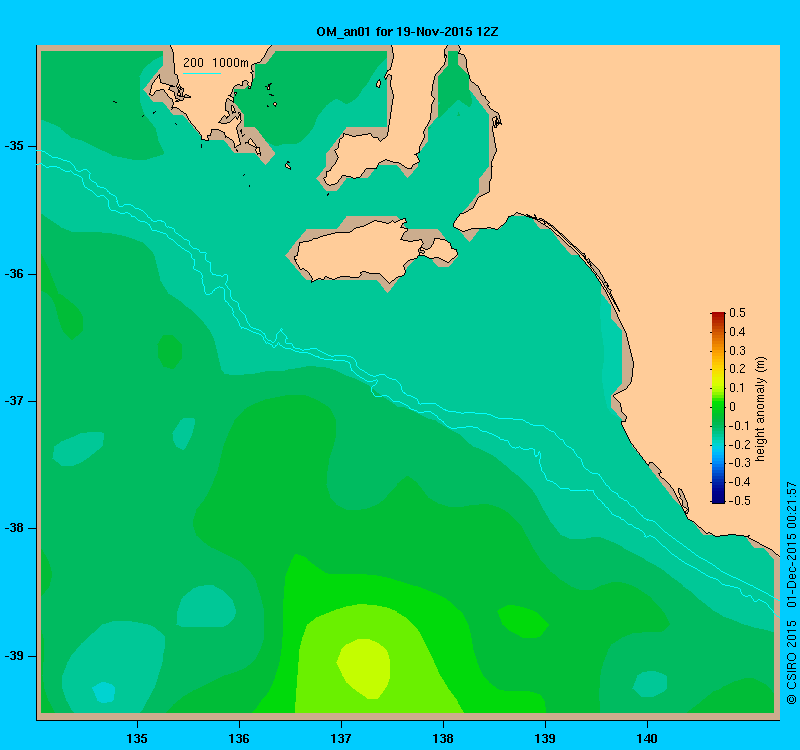This screenshot has width=800, height=750.
Task: Click color bar value 0.1
Action: point(737,388)
